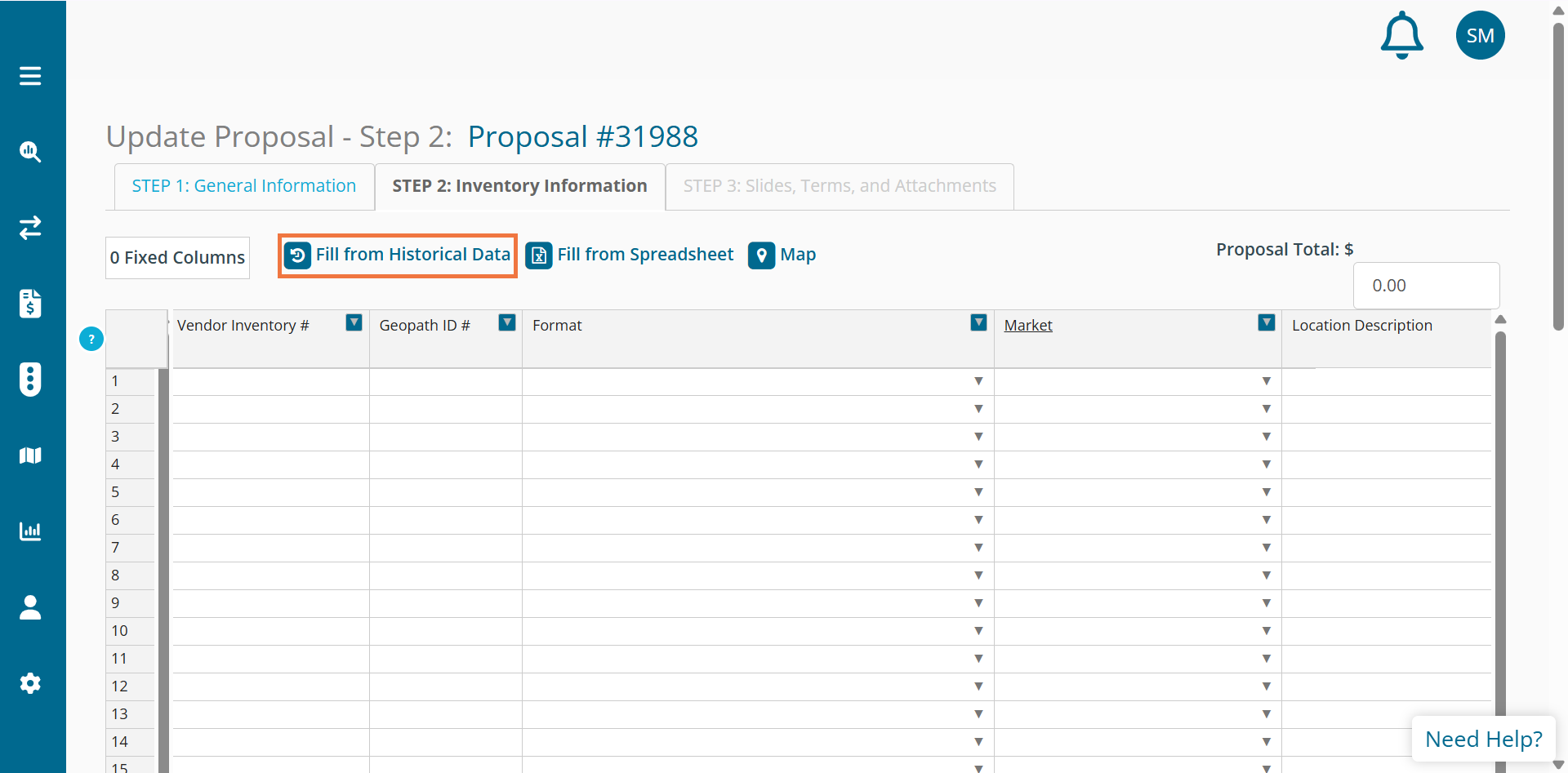Open Geopath ID # column filter dropdown

507,322
